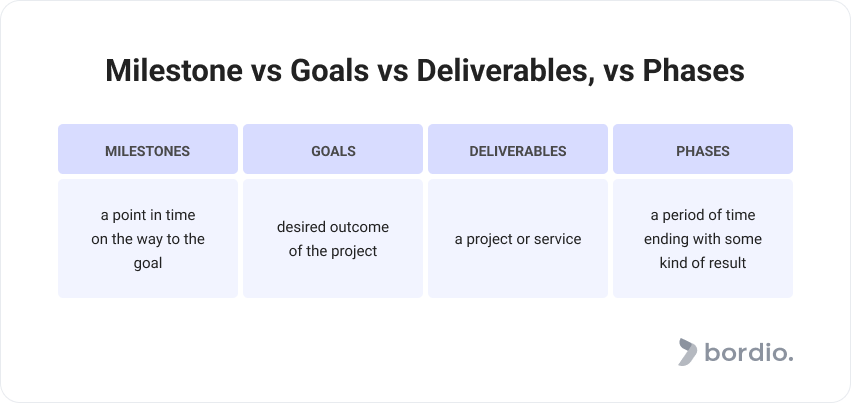
Task: Select the MILESTONES column header
Action: click(x=148, y=151)
